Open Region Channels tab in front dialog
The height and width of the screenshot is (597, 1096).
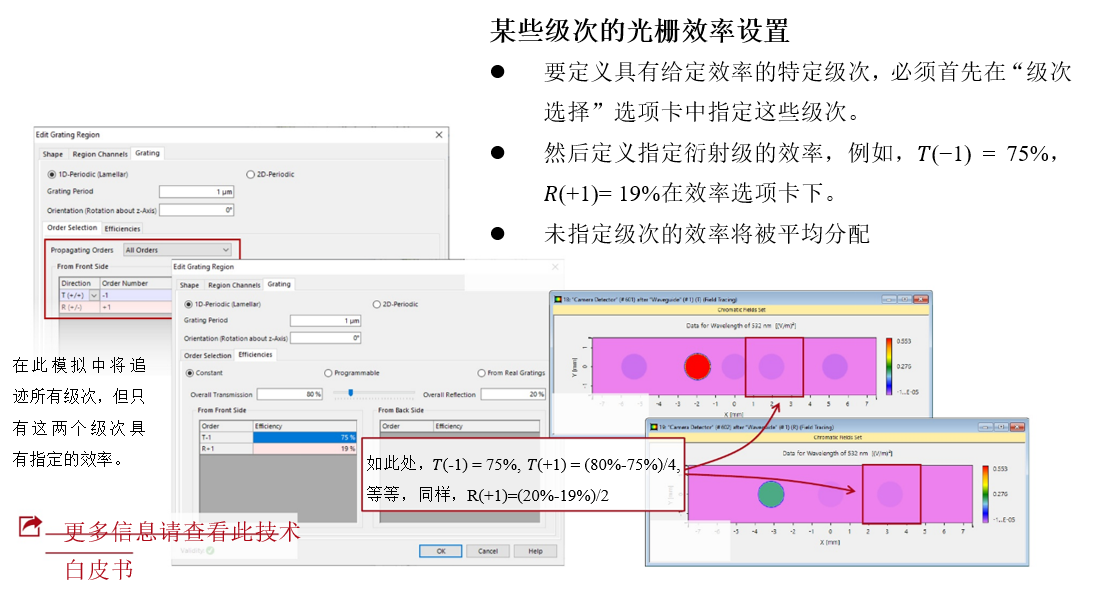point(234,285)
